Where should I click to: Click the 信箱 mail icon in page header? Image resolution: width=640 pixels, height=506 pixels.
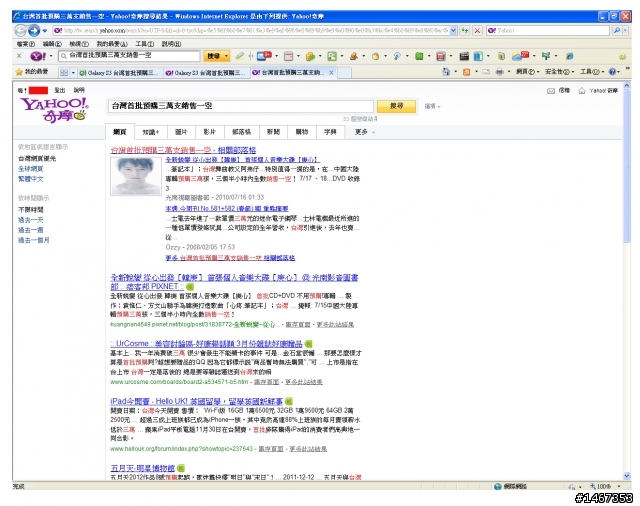tap(551, 91)
